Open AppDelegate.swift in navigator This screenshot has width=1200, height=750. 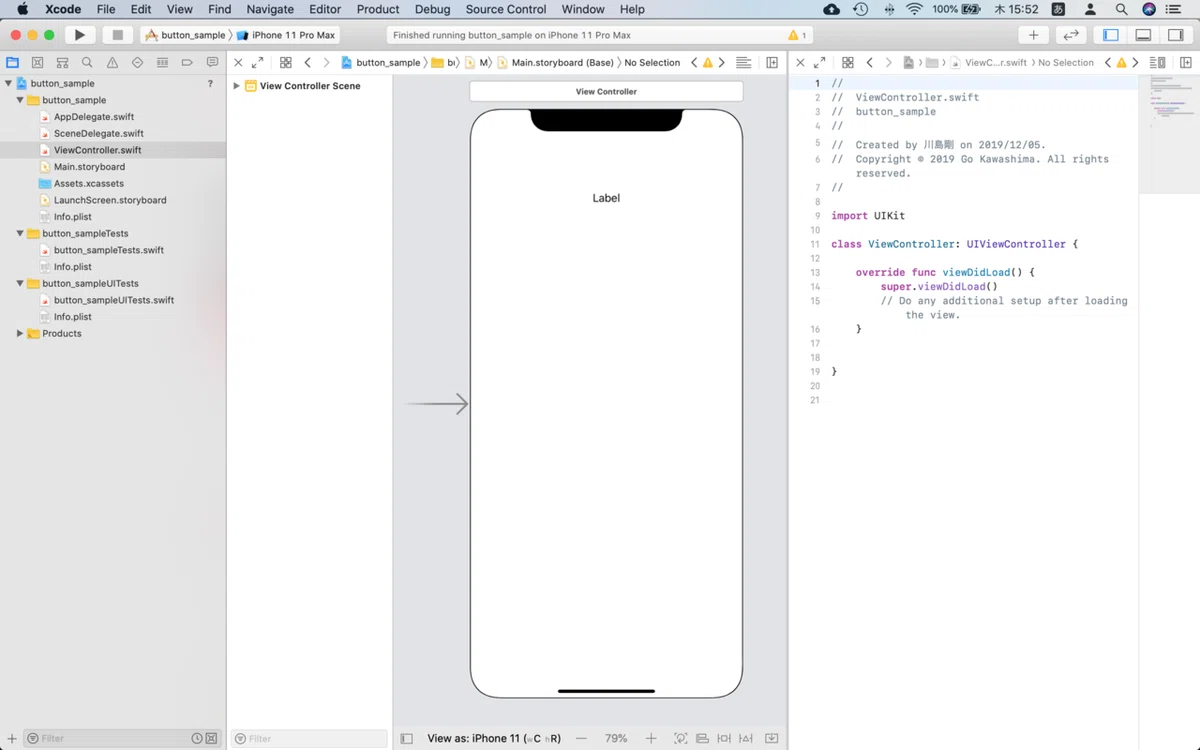coord(94,117)
